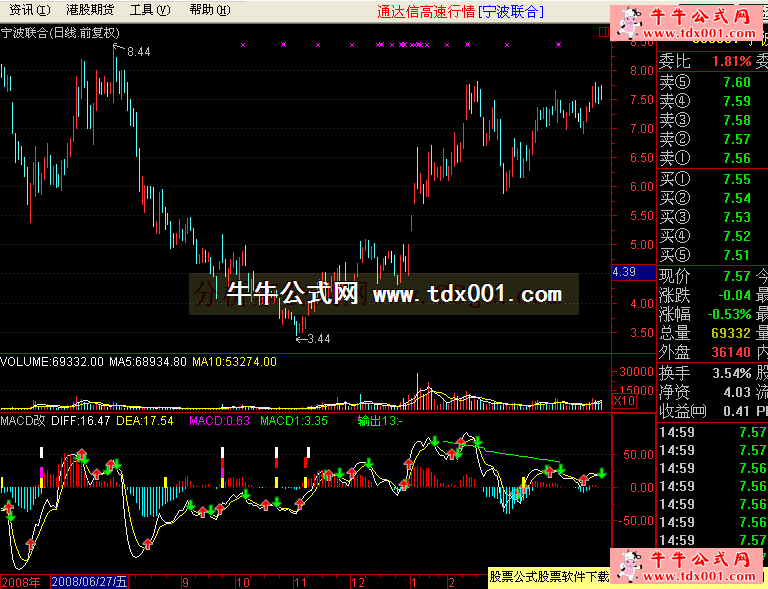Open the 资讯(I) menu
This screenshot has width=768, height=589.
pos(30,10)
